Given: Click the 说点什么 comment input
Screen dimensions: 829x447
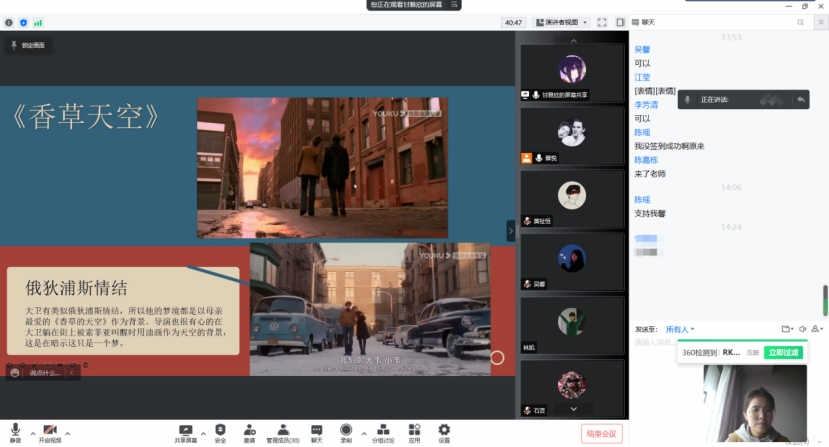Looking at the screenshot, I should pos(44,373).
